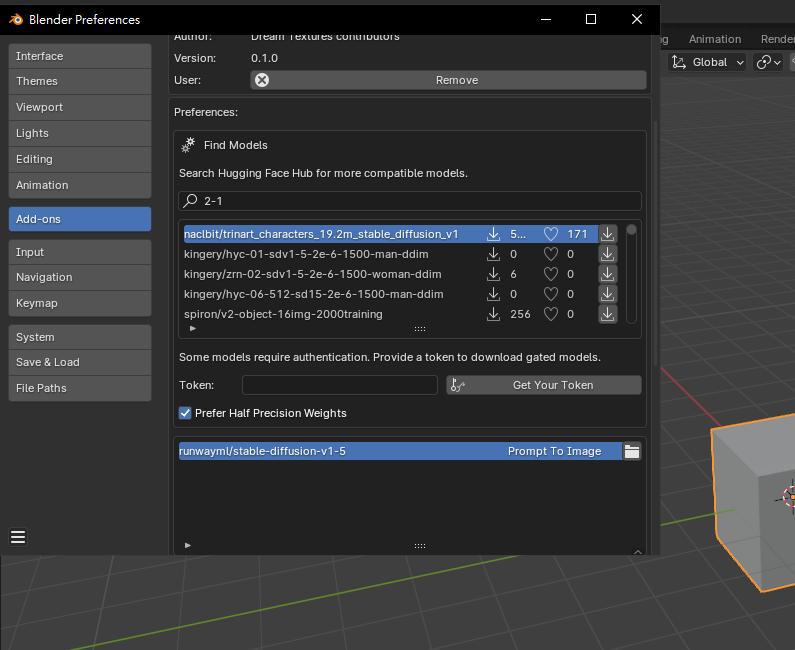Image resolution: width=795 pixels, height=650 pixels.
Task: Click downloads count icon for kingery/hyc-01 model
Action: click(493, 254)
